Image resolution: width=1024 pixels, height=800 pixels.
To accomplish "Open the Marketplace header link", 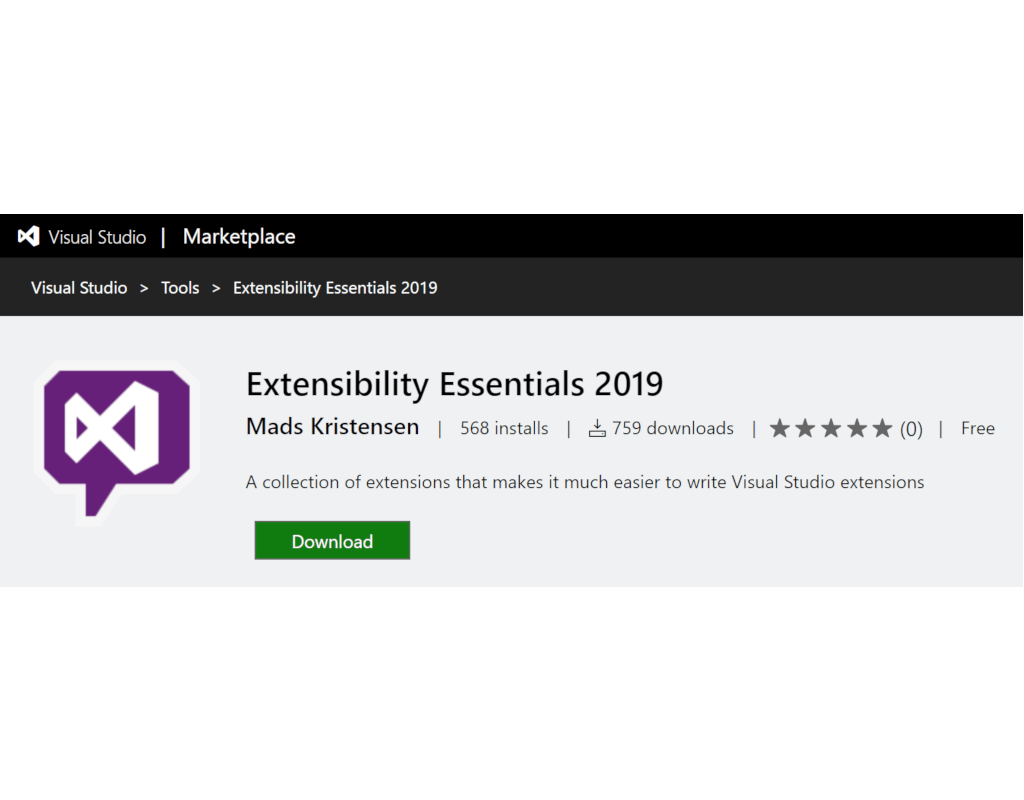I will pyautogui.click(x=239, y=236).
